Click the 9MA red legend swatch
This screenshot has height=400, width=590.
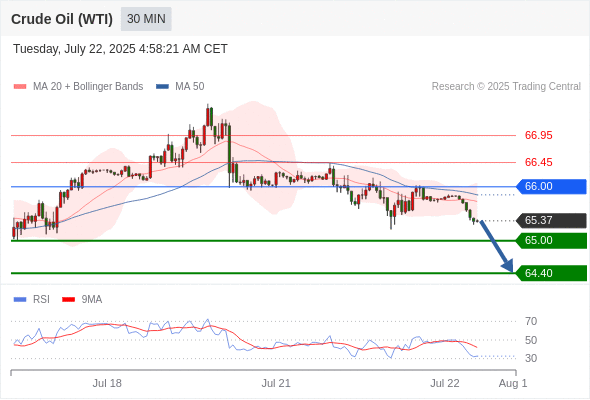click(x=68, y=300)
